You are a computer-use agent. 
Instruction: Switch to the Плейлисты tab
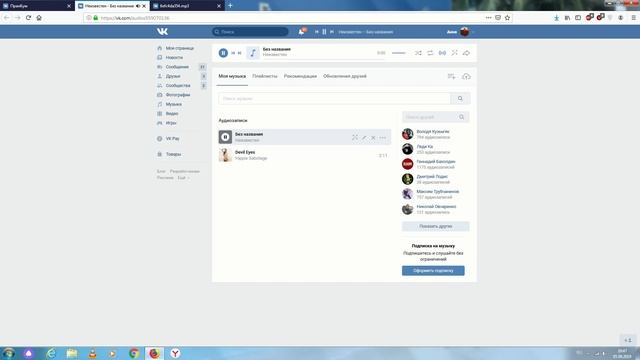pyautogui.click(x=264, y=76)
